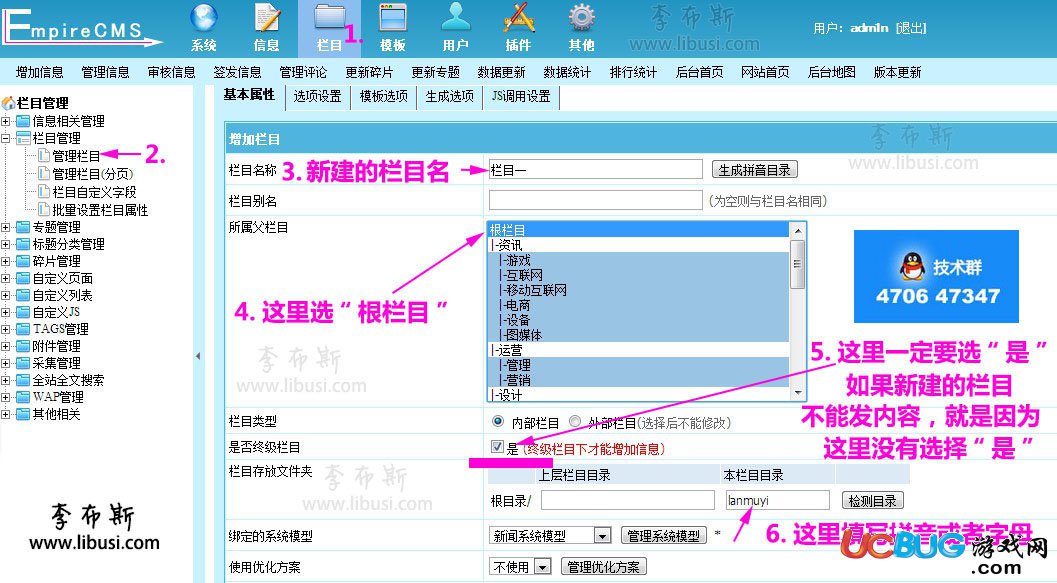The image size is (1057, 583).
Task: Click the folder icon beside TAGS管理
Action: (24, 329)
